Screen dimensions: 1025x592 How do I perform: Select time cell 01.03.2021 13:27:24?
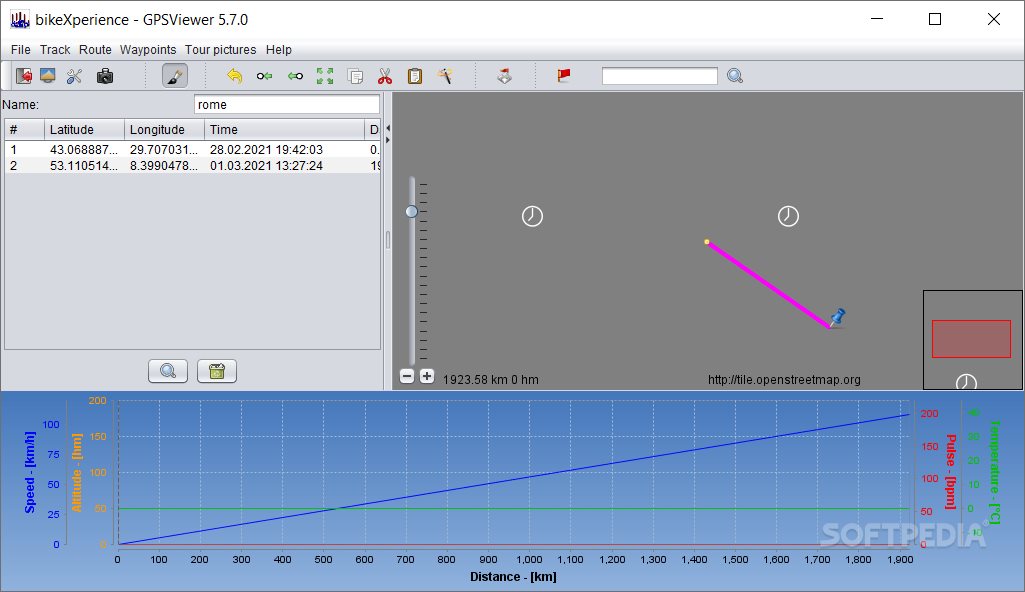(285, 166)
